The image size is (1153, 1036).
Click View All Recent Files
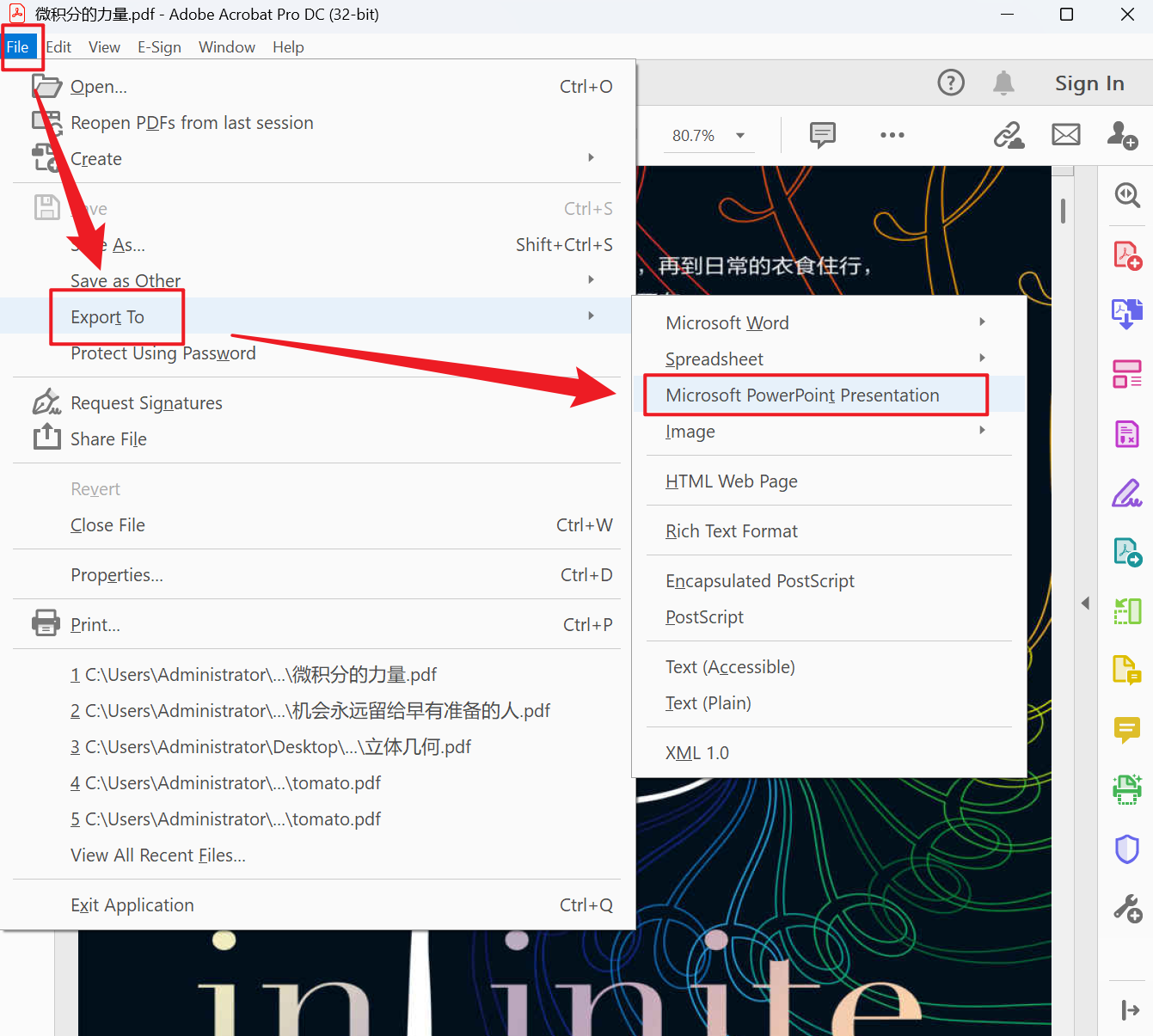click(x=157, y=855)
